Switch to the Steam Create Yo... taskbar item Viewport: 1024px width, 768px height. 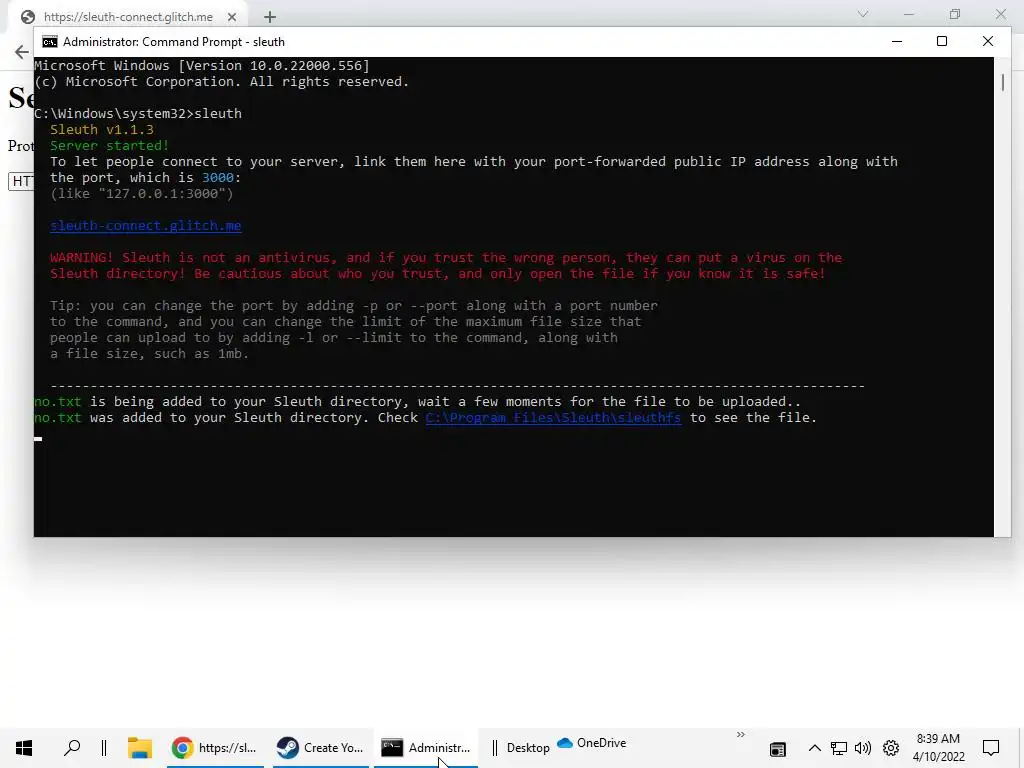tap(320, 748)
